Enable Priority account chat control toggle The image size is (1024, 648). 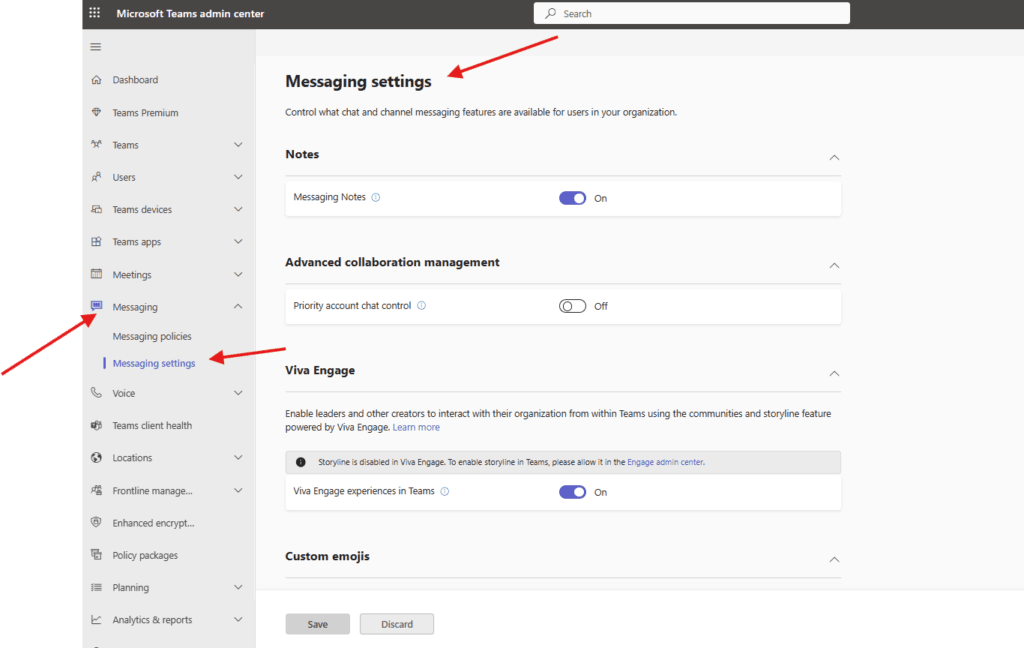tap(572, 306)
